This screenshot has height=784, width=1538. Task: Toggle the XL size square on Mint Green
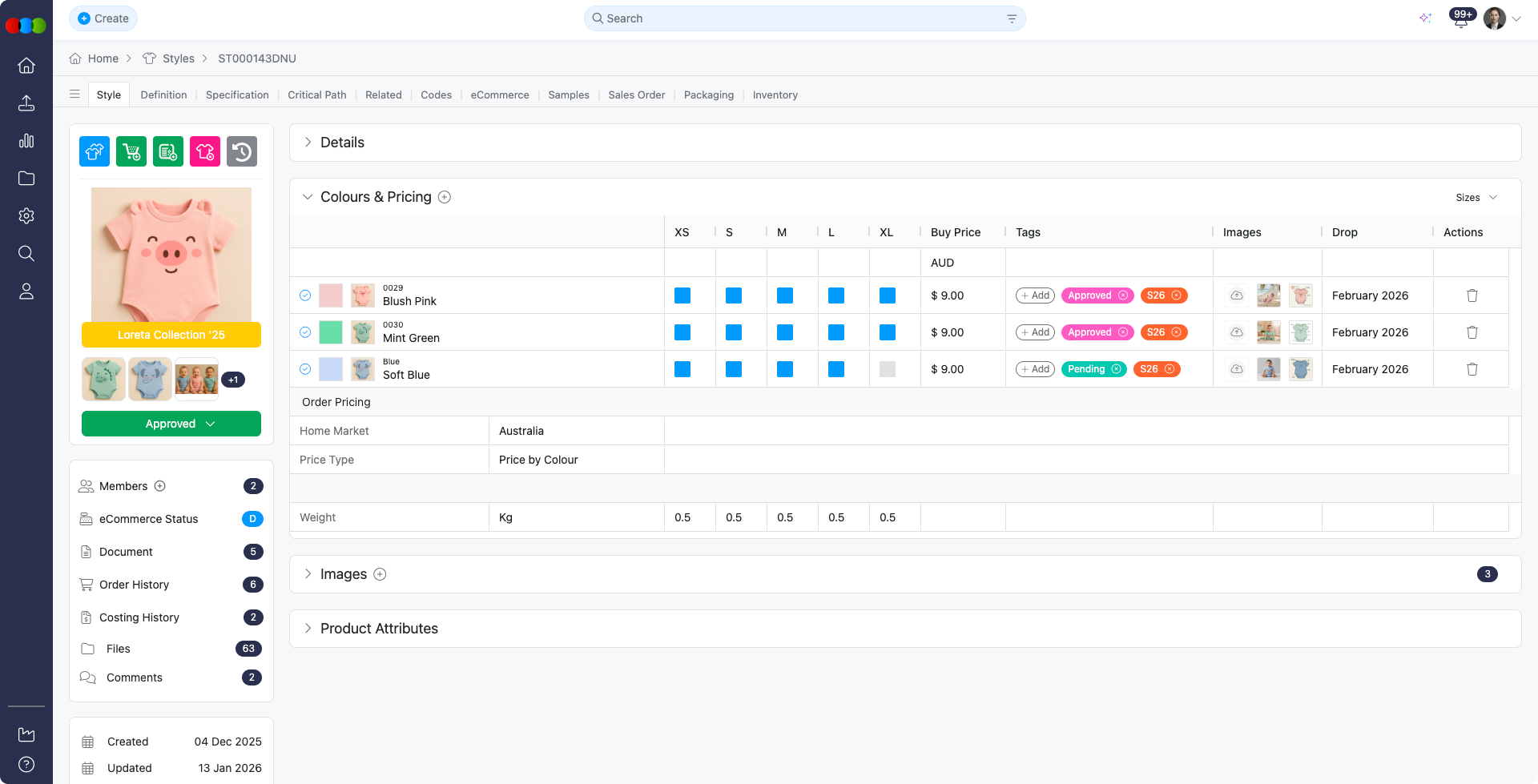pos(887,332)
